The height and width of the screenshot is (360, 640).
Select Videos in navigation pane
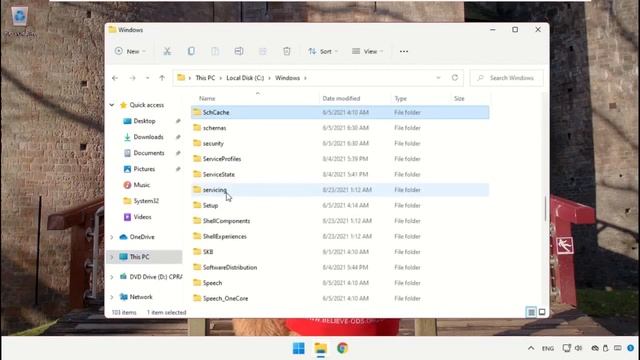pyautogui.click(x=142, y=217)
